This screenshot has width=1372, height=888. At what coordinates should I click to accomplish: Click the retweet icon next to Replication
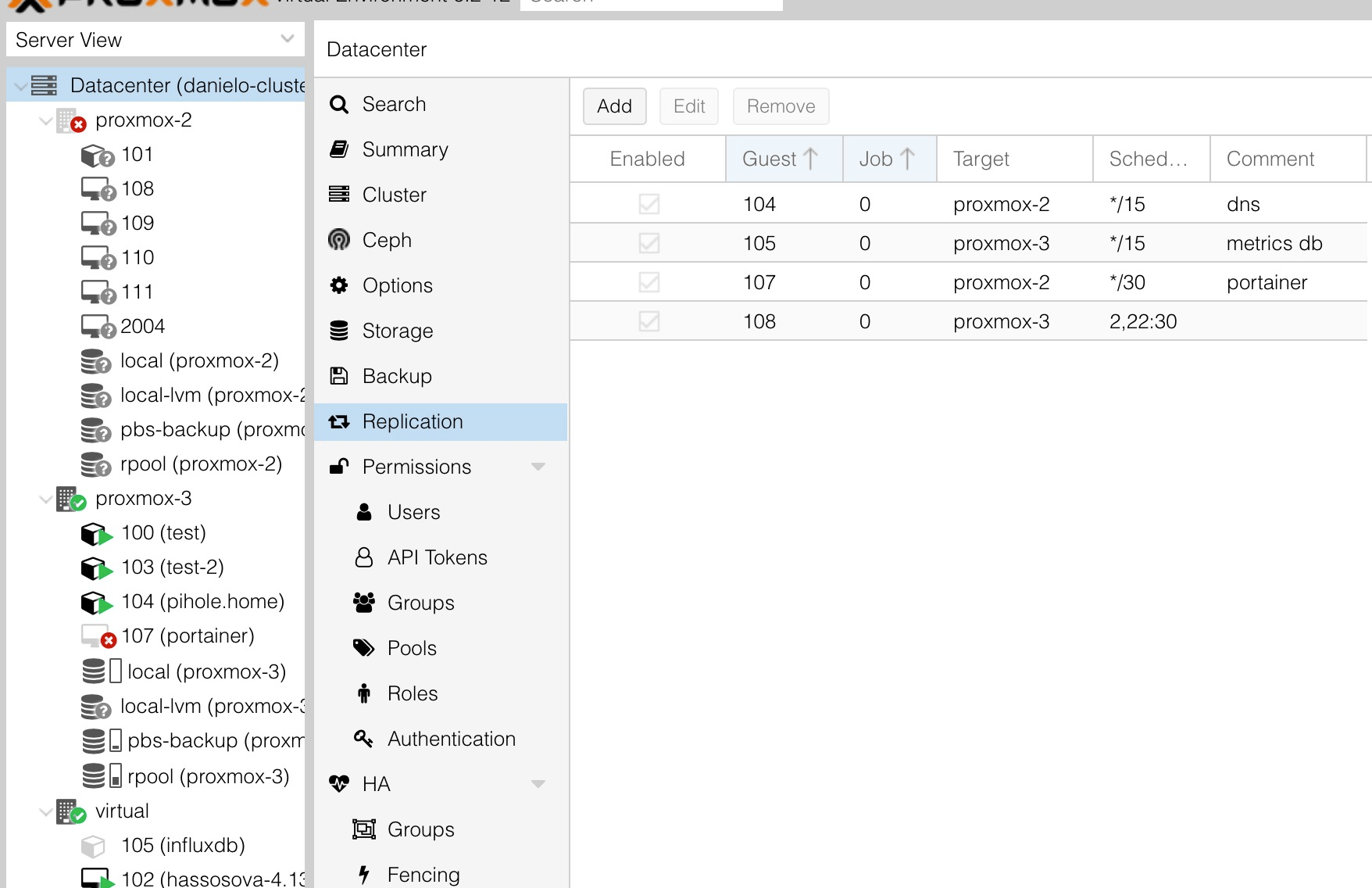pyautogui.click(x=339, y=421)
